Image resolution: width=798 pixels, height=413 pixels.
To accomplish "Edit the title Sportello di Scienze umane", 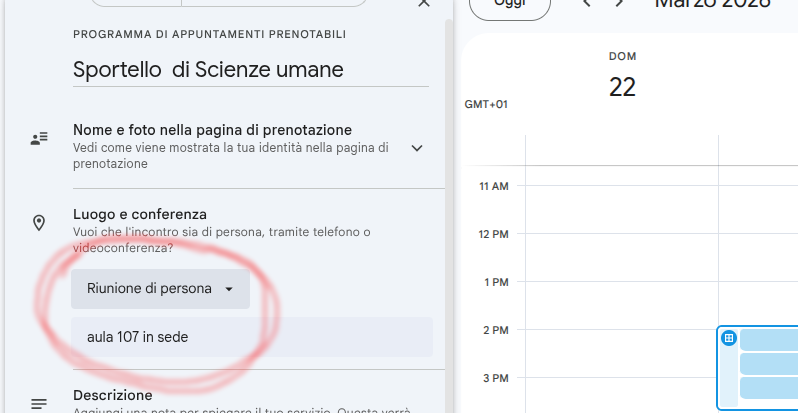I will pos(251,70).
